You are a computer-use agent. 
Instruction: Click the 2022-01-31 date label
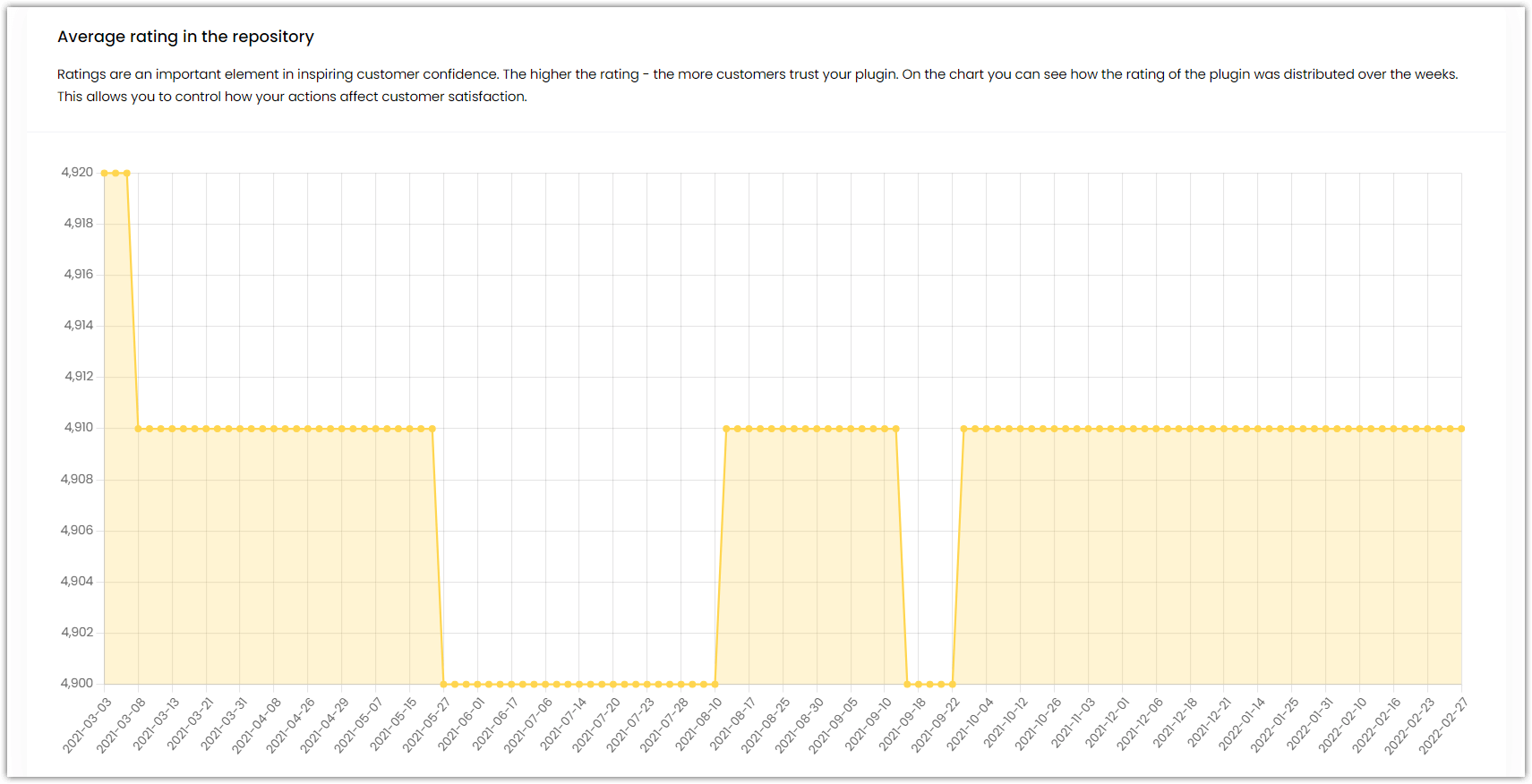click(x=1310, y=726)
